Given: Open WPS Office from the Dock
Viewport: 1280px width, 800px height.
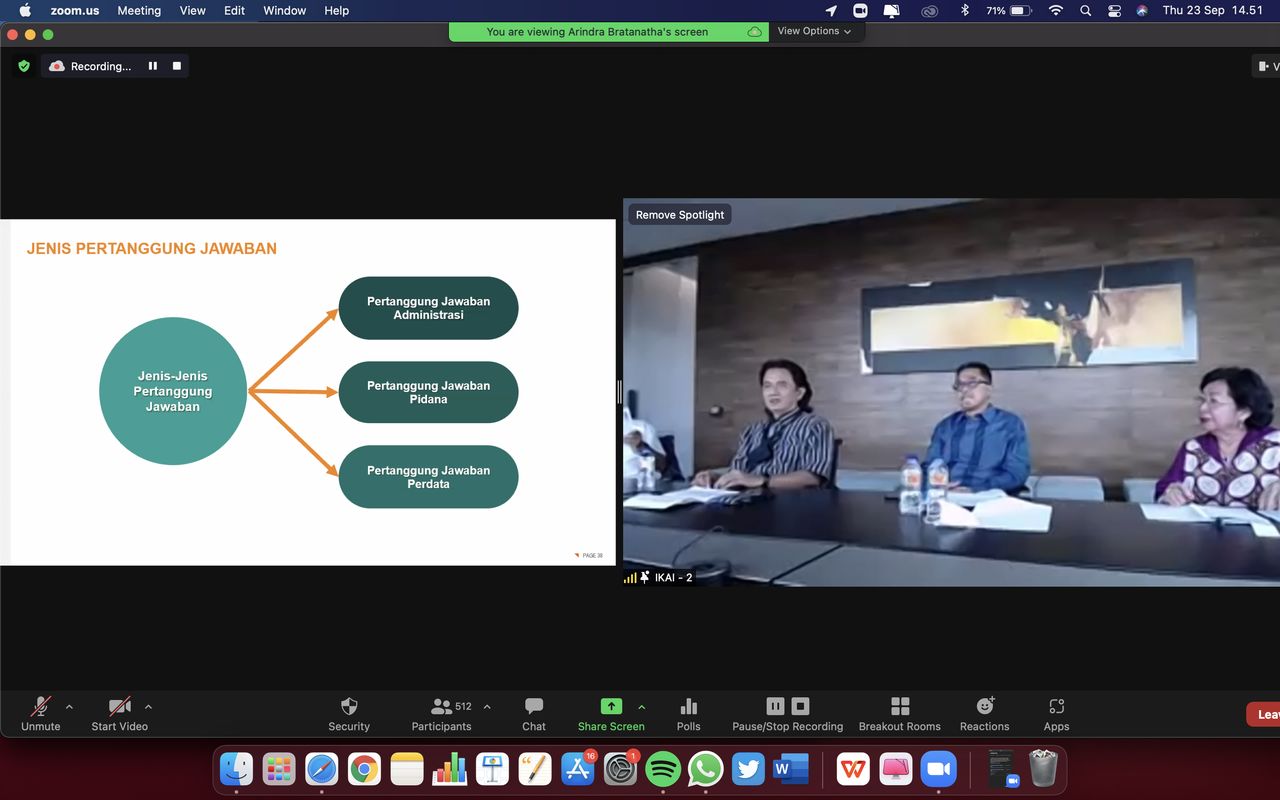Looking at the screenshot, I should click(x=853, y=768).
